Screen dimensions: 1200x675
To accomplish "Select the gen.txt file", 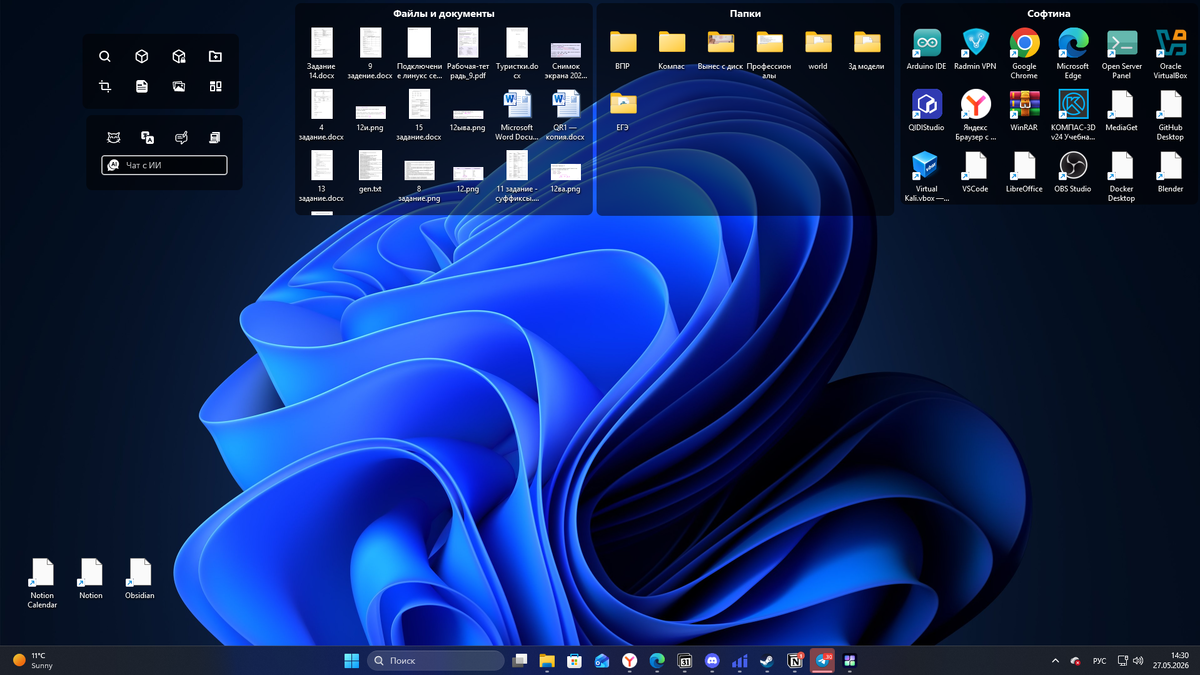I will [370, 171].
